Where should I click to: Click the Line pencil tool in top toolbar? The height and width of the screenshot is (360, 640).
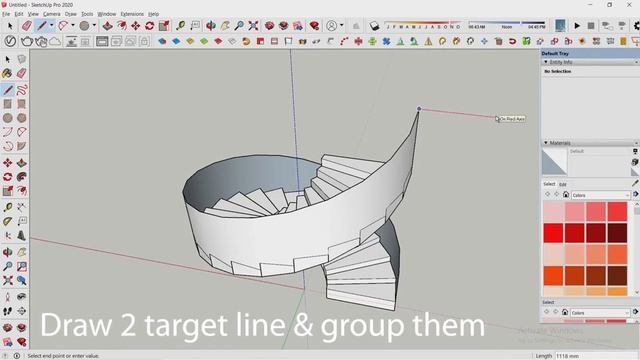pyautogui.click(x=42, y=26)
